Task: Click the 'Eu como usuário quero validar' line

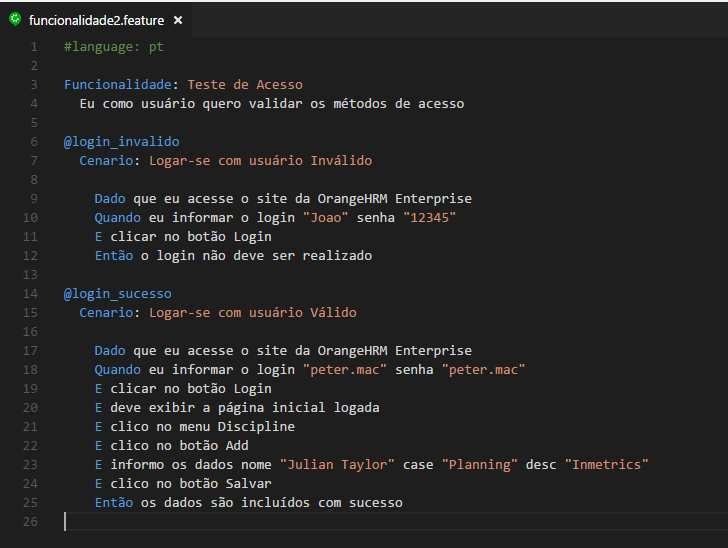Action: (x=272, y=104)
